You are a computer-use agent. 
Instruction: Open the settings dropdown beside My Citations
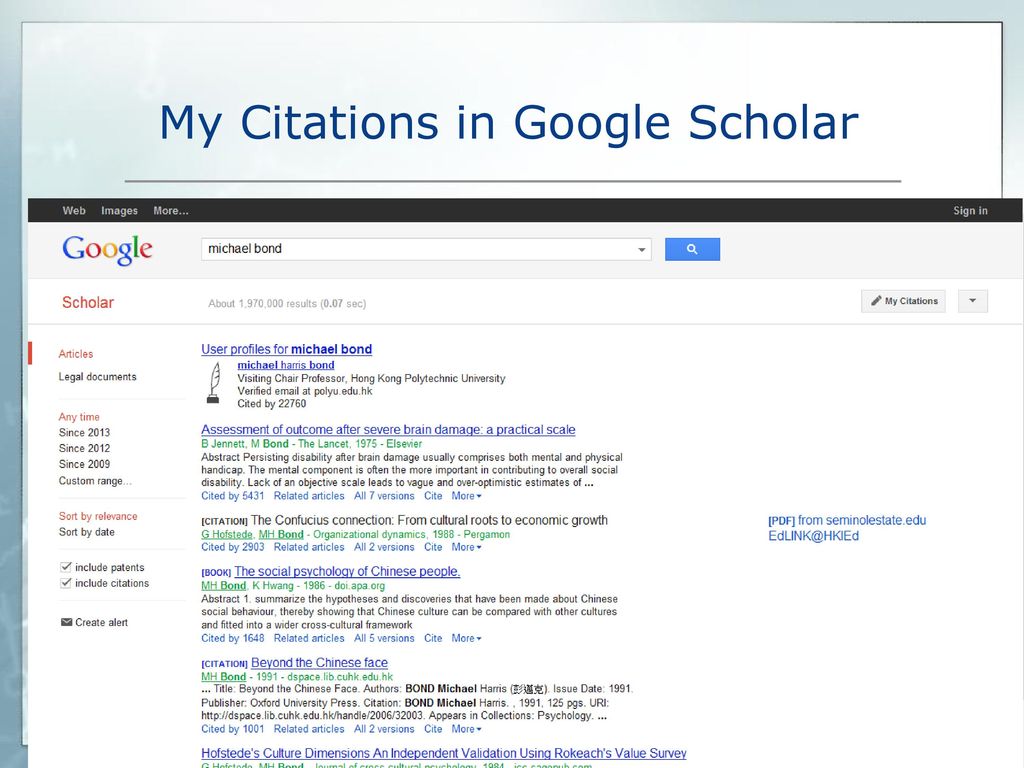(972, 301)
